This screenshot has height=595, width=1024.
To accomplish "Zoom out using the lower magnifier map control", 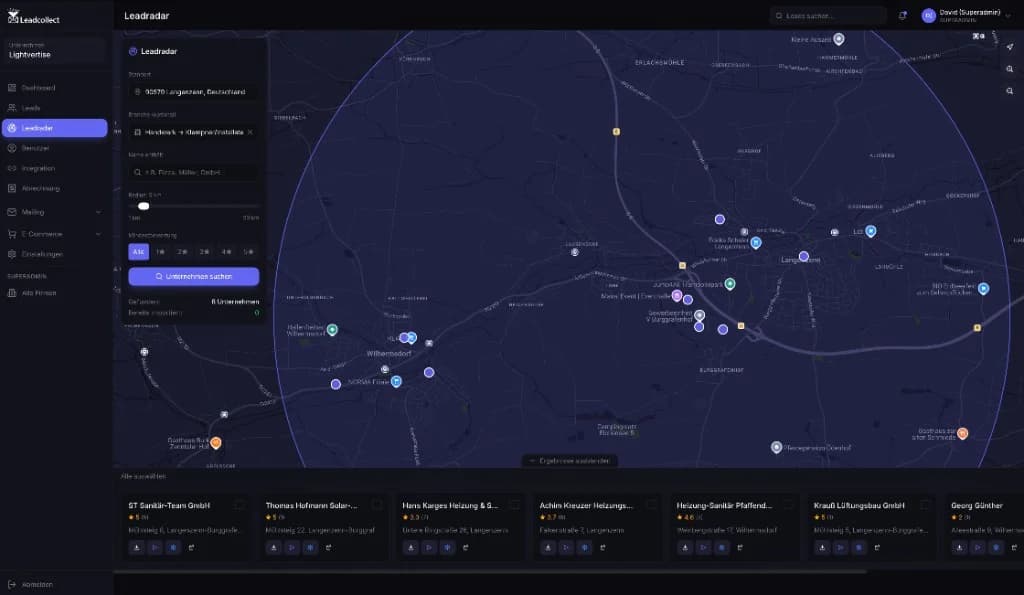I will 1010,91.
